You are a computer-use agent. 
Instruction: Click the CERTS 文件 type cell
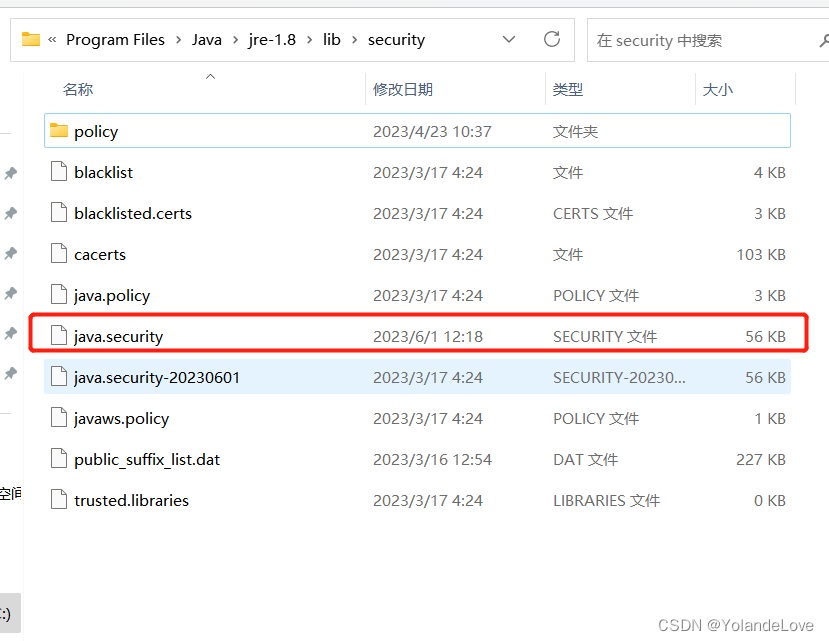click(x=593, y=214)
